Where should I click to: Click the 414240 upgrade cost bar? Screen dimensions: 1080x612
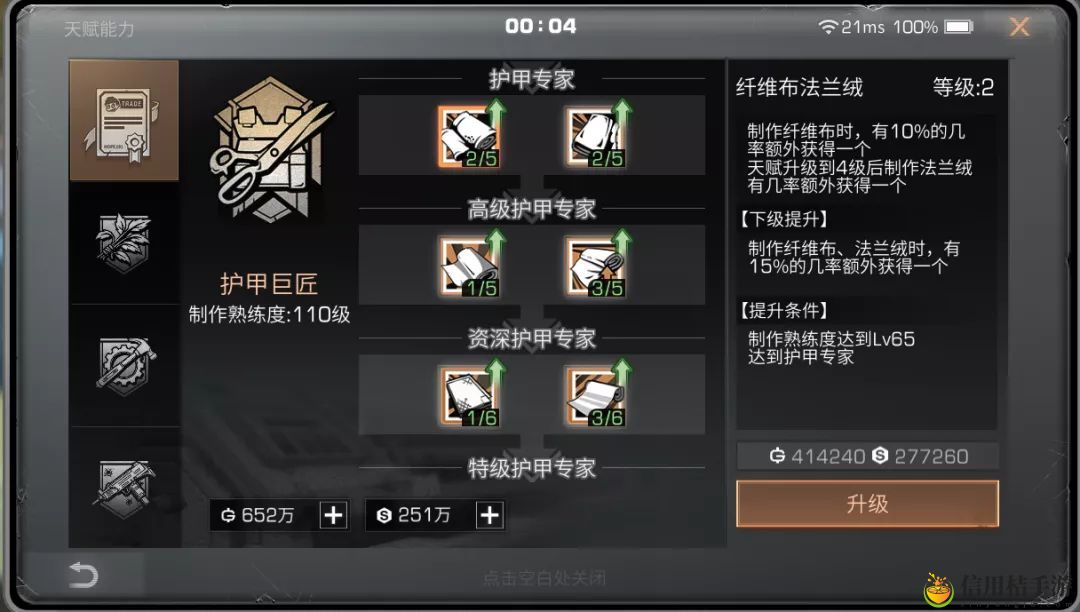click(x=867, y=456)
